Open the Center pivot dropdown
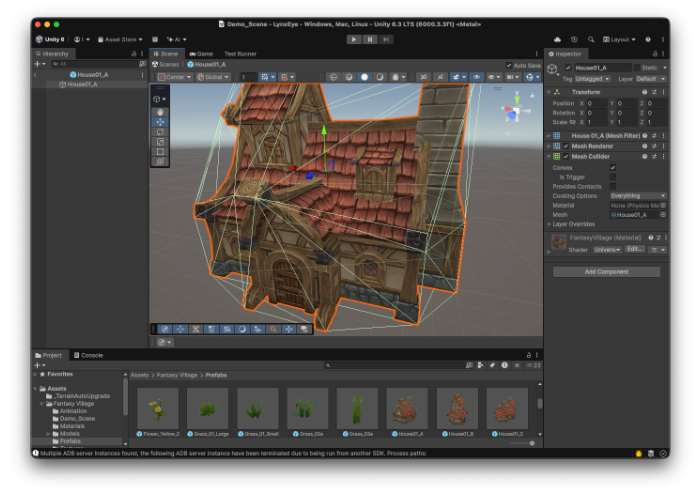696x493 pixels. tap(175, 77)
